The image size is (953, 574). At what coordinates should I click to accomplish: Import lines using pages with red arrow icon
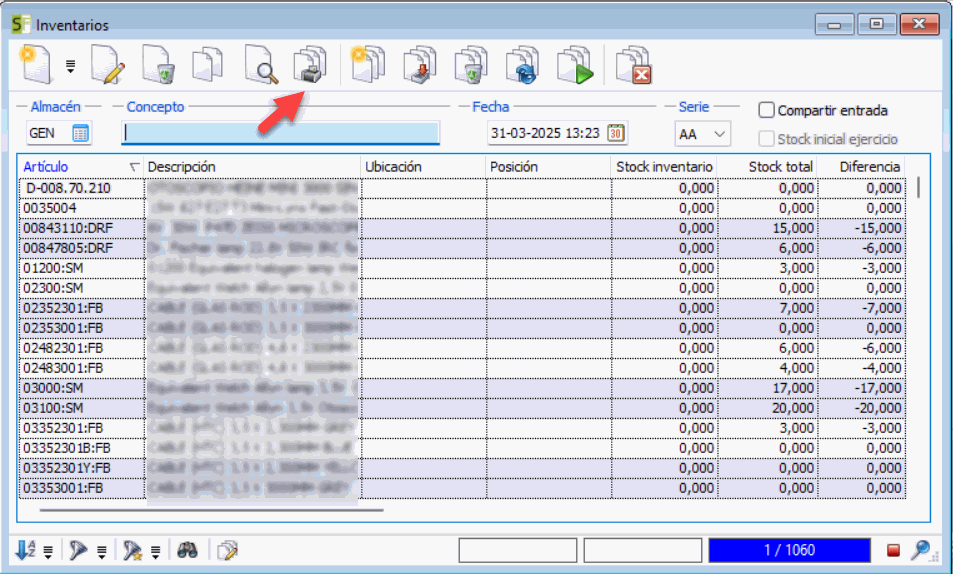tap(419, 64)
